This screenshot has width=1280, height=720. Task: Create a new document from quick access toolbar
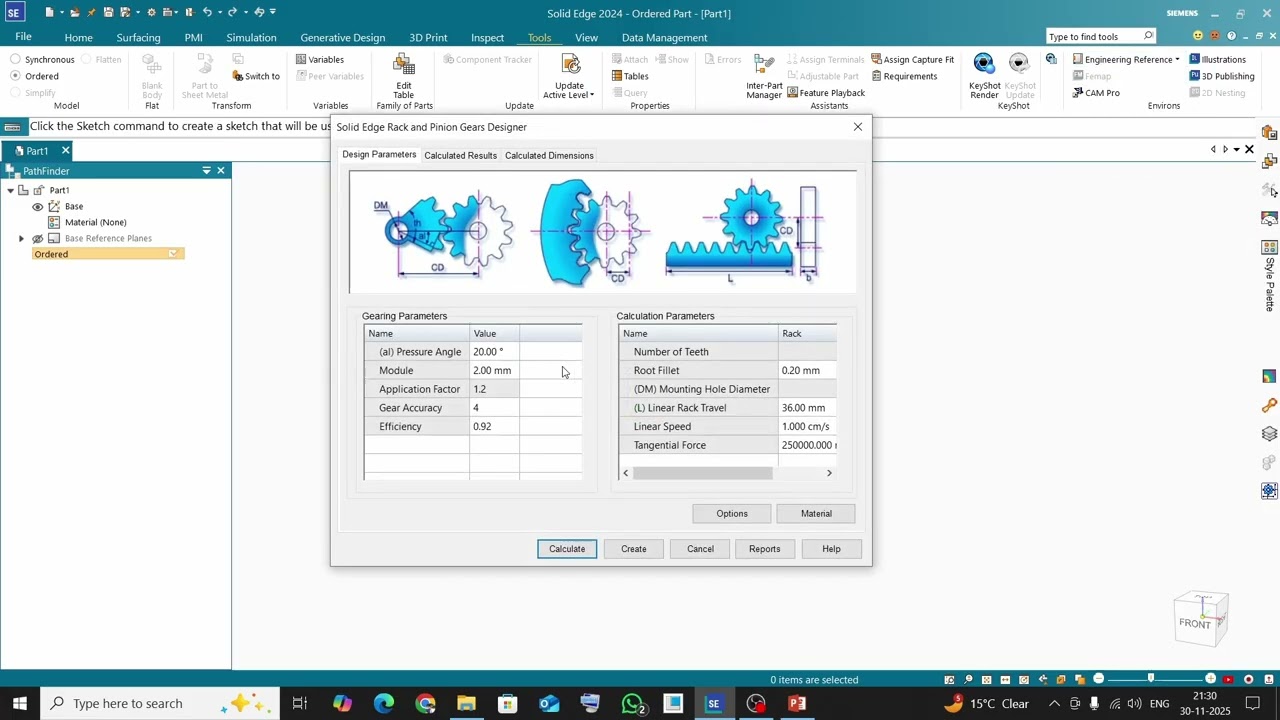(x=49, y=12)
